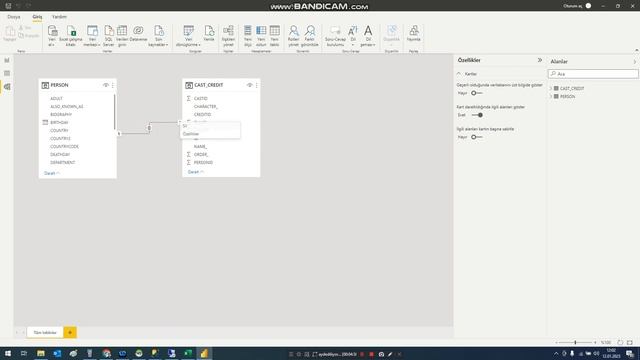This screenshot has height=360, width=640.
Task: Click the Oturum aç sign-in button
Action: (577, 6)
